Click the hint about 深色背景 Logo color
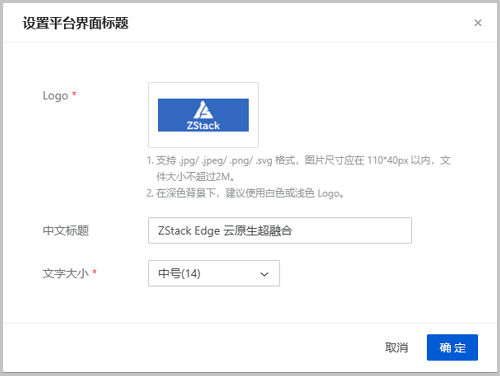The image size is (500, 376). coord(245,193)
